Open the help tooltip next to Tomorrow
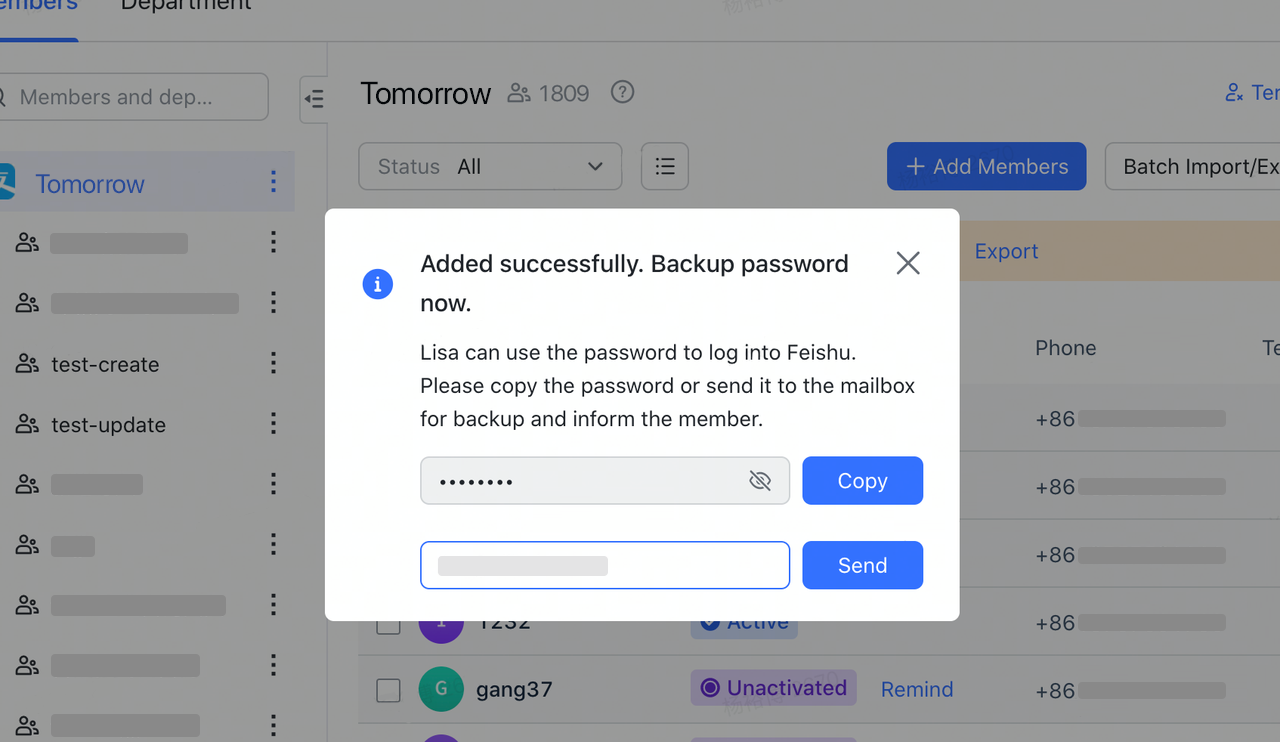This screenshot has width=1280, height=742. (622, 92)
